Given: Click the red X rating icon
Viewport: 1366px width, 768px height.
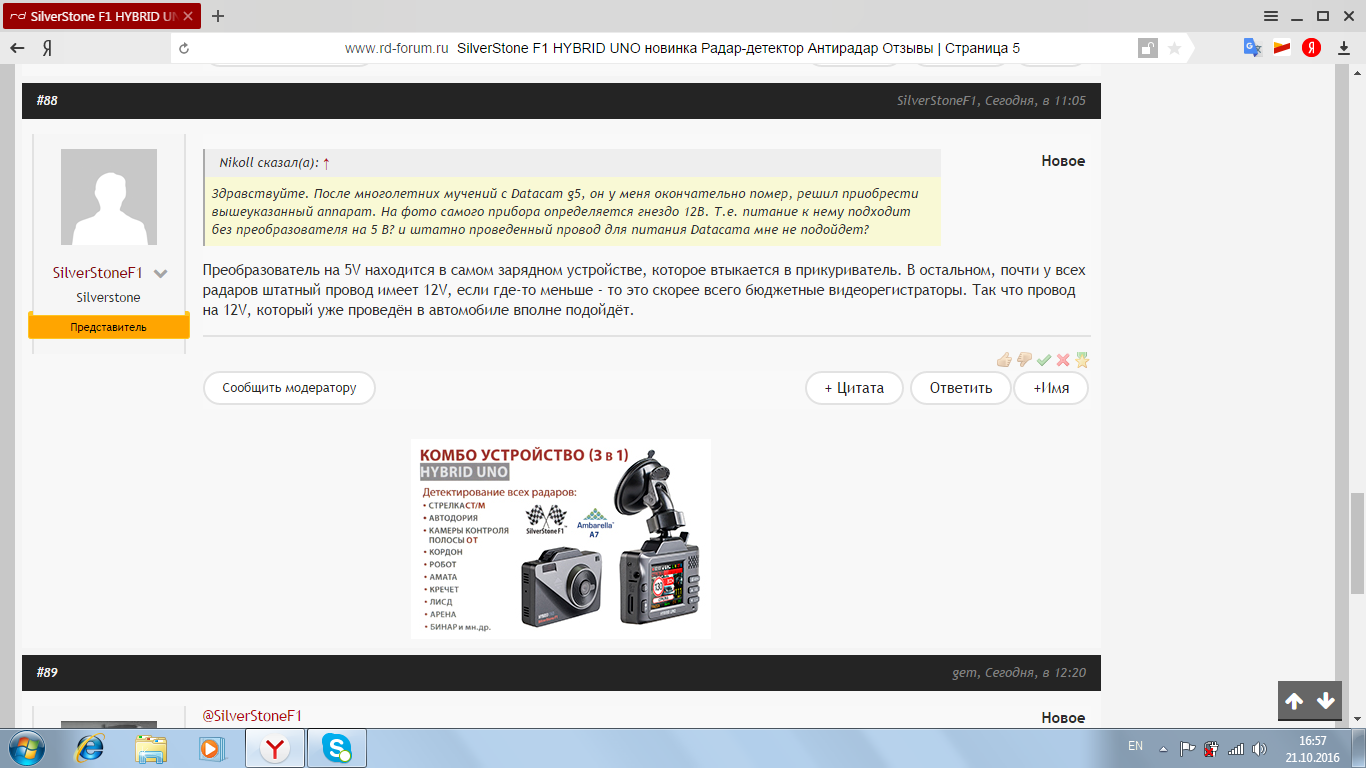Looking at the screenshot, I should [x=1063, y=360].
